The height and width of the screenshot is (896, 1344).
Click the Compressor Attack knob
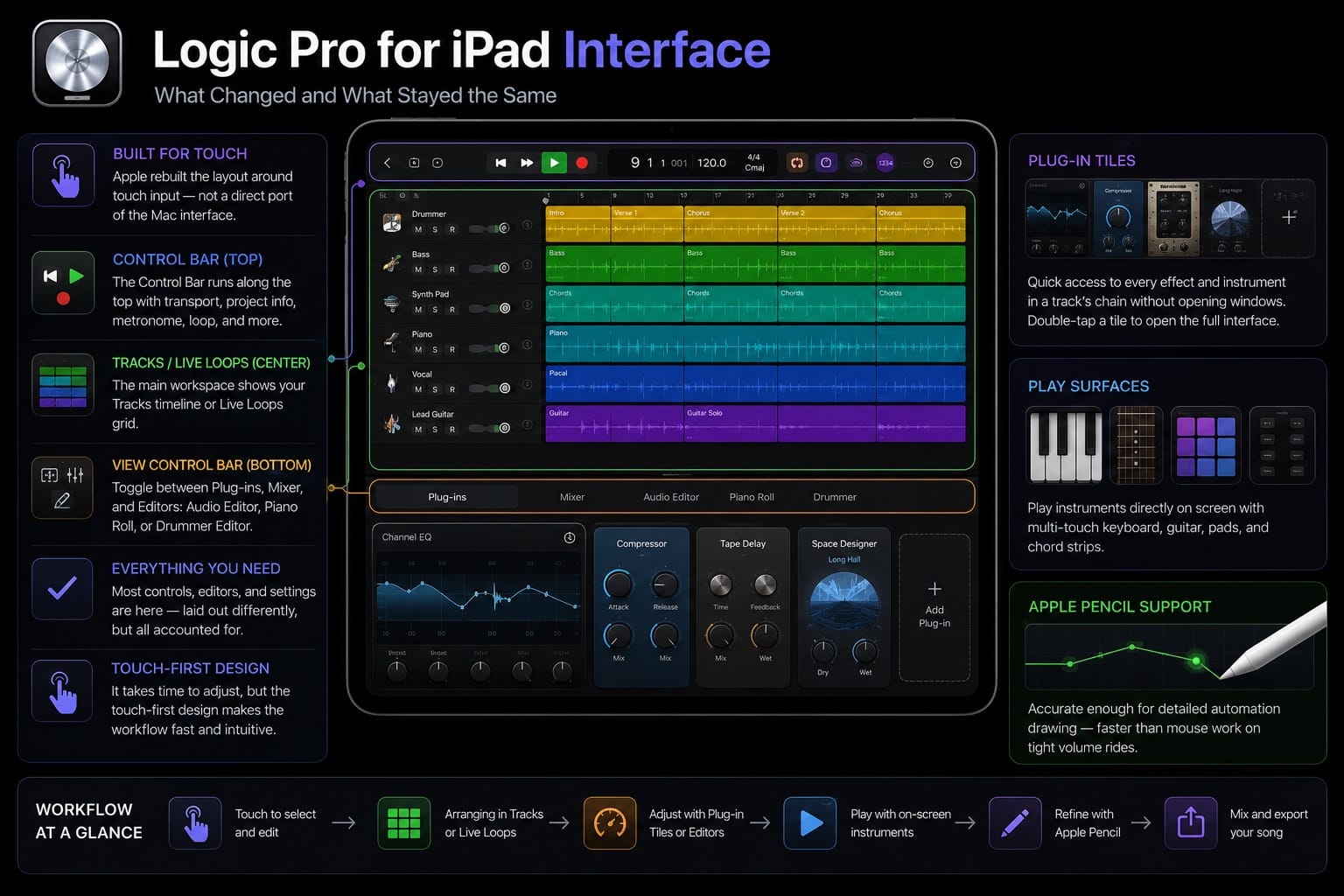point(619,584)
